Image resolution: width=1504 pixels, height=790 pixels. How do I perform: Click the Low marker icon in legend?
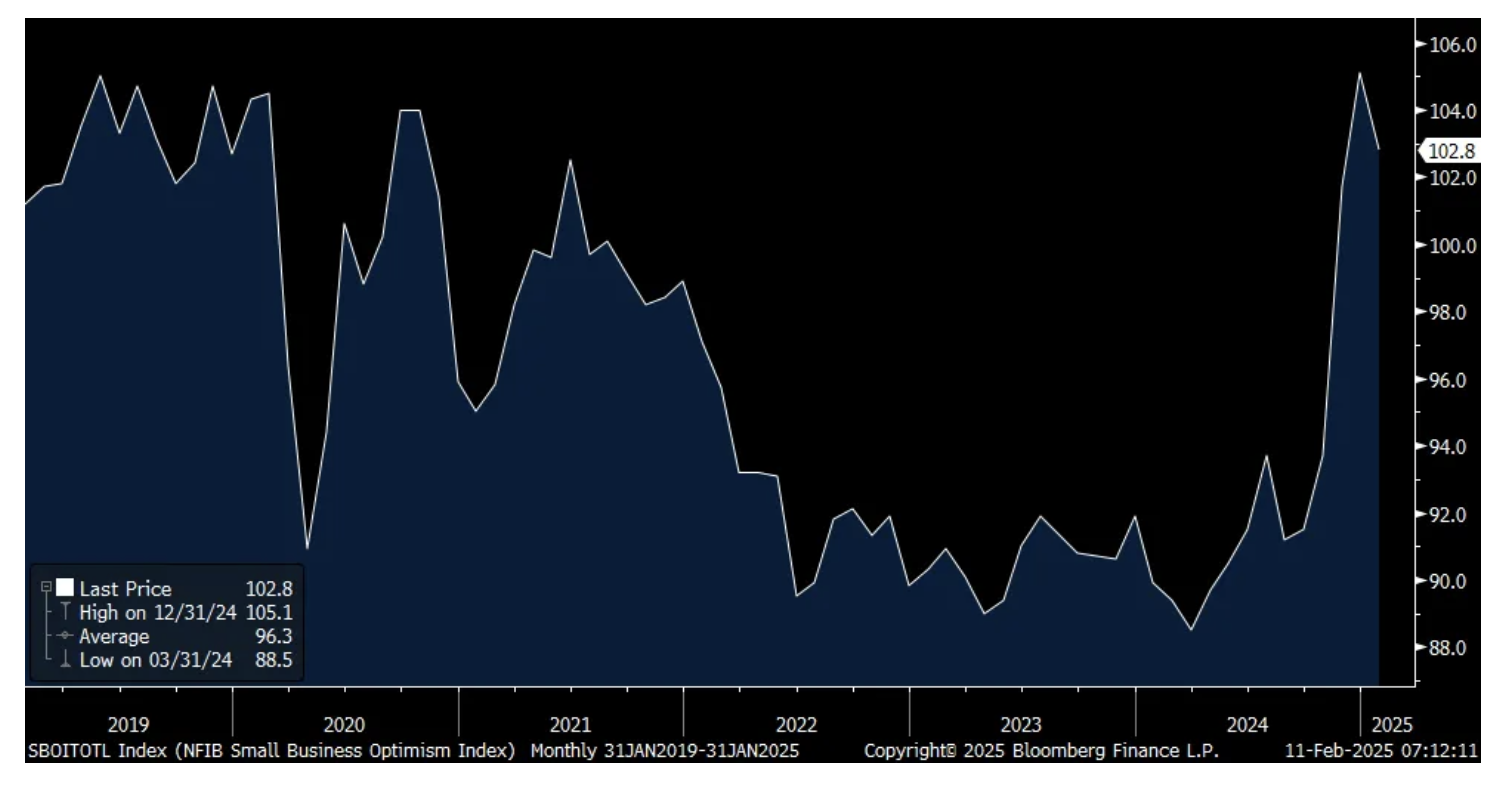tap(65, 660)
